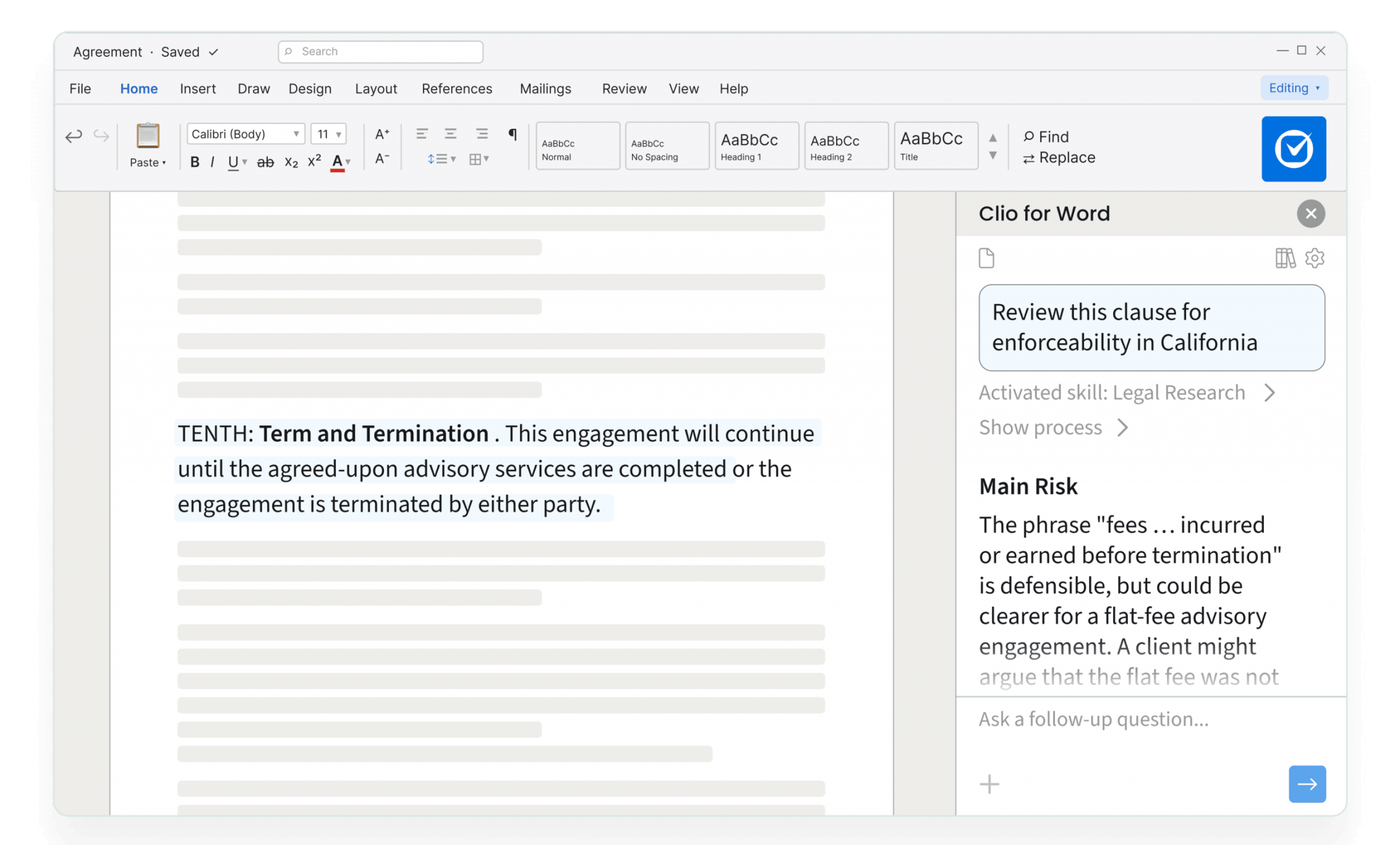Switch to the Draw tab
1400x845 pixels.
254,89
